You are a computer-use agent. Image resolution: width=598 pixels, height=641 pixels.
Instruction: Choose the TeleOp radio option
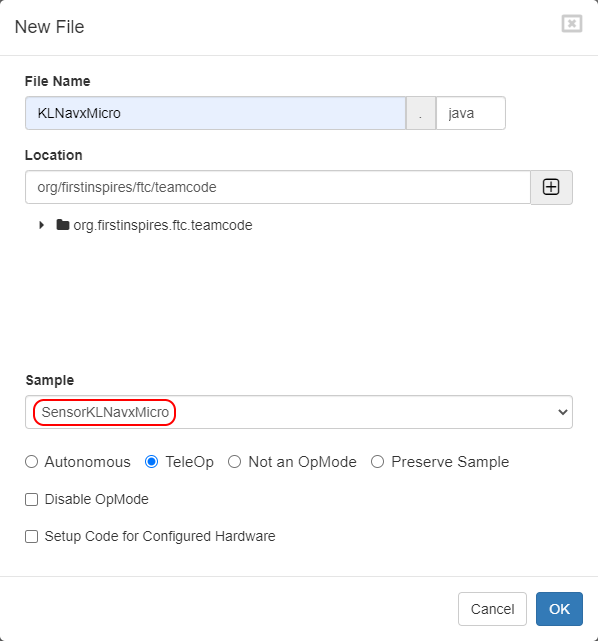(x=152, y=462)
